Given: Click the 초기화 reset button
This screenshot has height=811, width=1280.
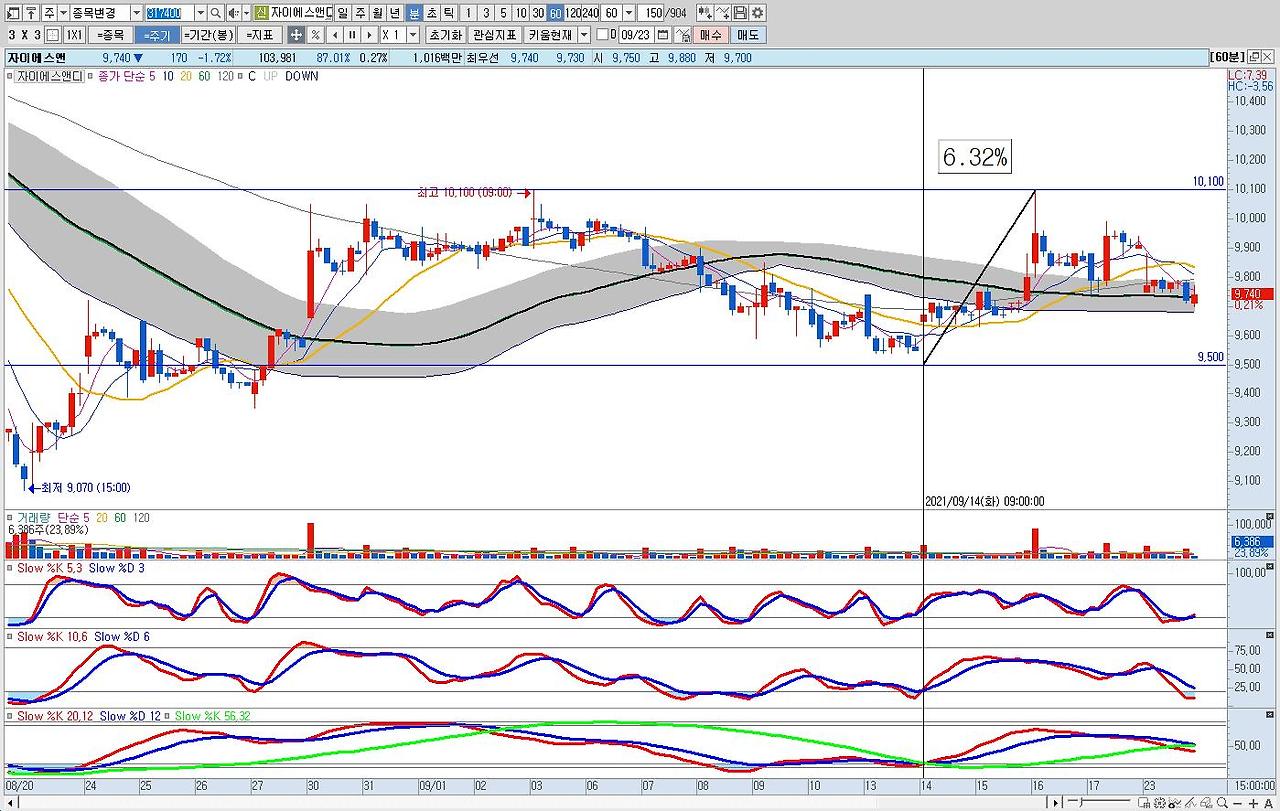Looking at the screenshot, I should point(444,35).
